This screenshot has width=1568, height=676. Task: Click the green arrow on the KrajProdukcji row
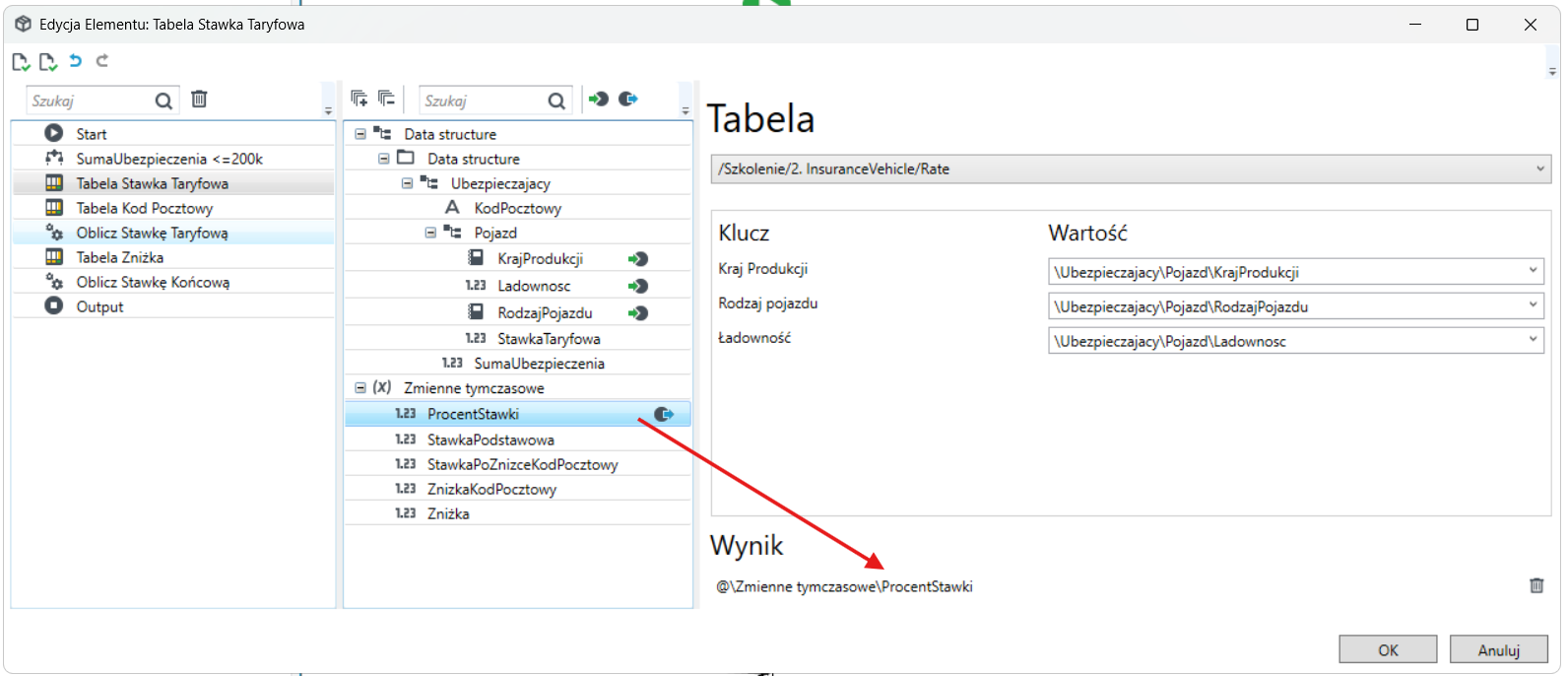point(638,259)
